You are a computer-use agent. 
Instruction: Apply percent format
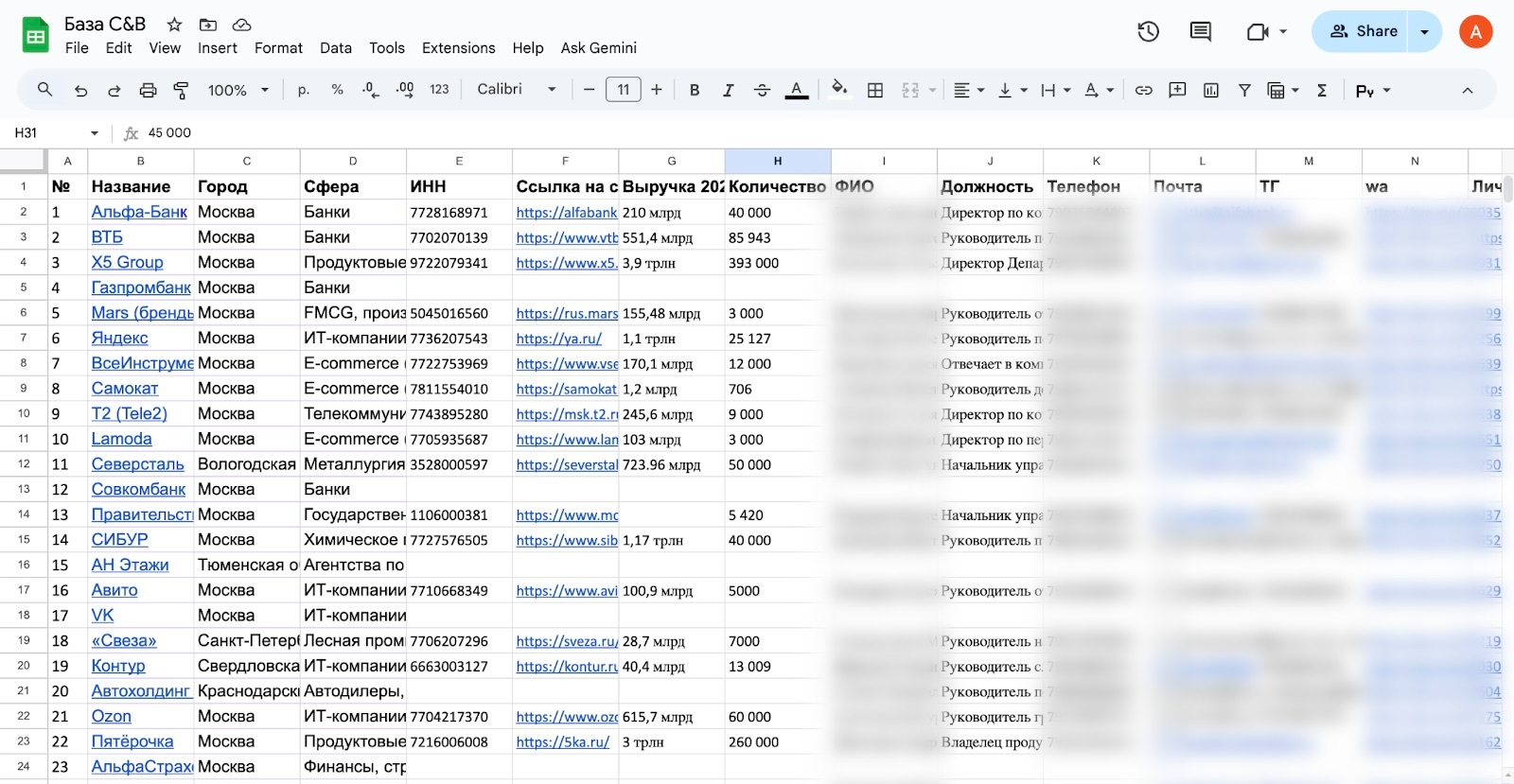337,90
